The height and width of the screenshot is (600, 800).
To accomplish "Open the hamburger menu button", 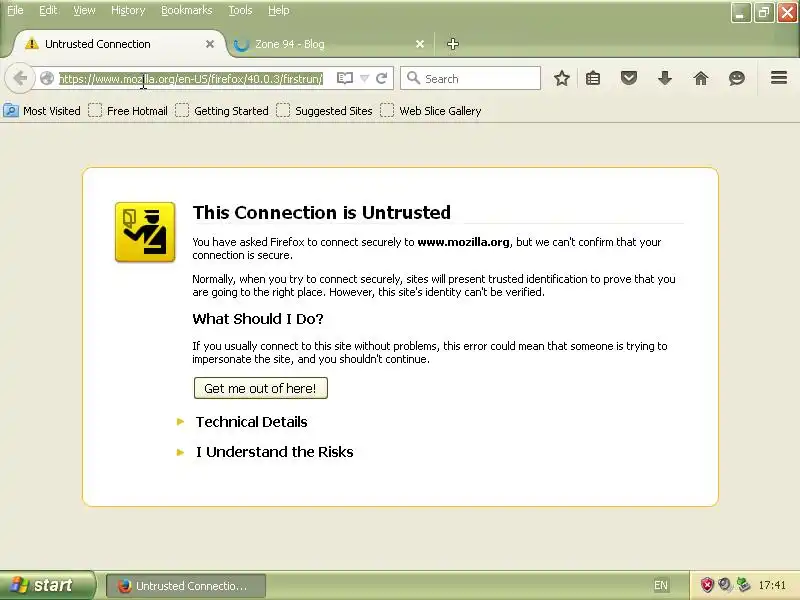I will (x=779, y=78).
